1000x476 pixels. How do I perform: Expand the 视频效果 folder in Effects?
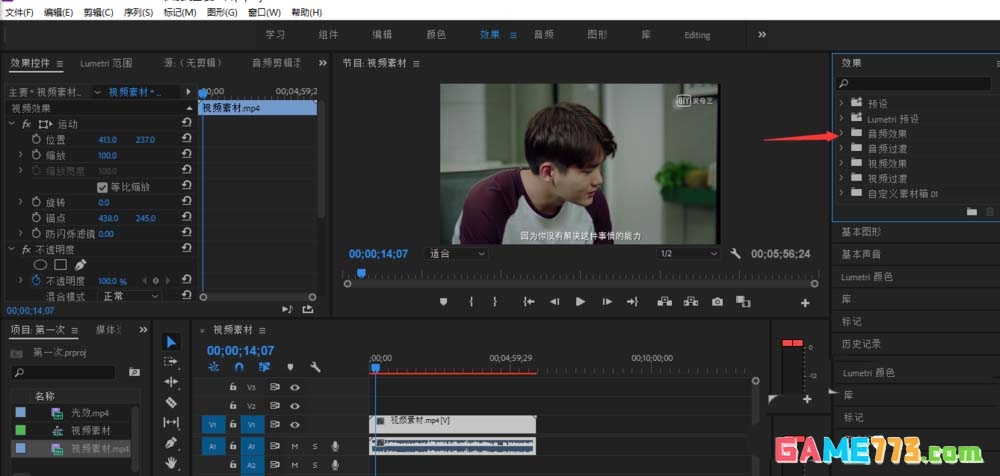coord(841,163)
